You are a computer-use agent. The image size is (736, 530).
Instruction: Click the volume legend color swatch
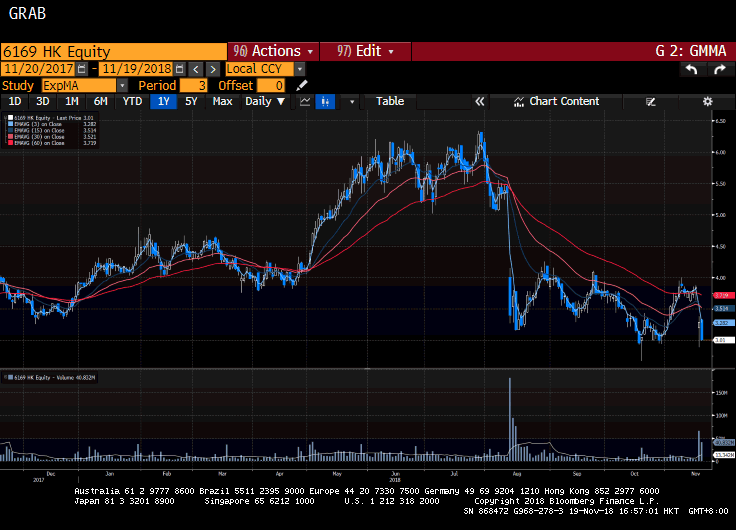[x=10, y=377]
